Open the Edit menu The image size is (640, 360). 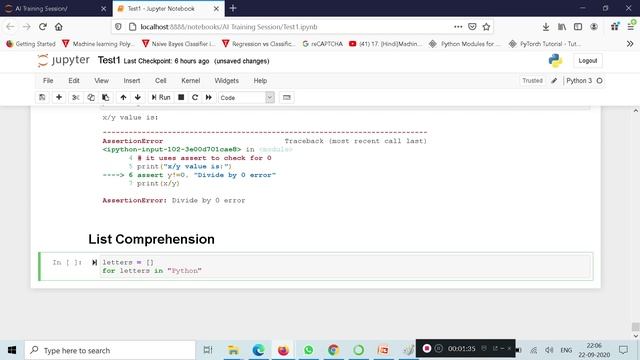tap(74, 81)
